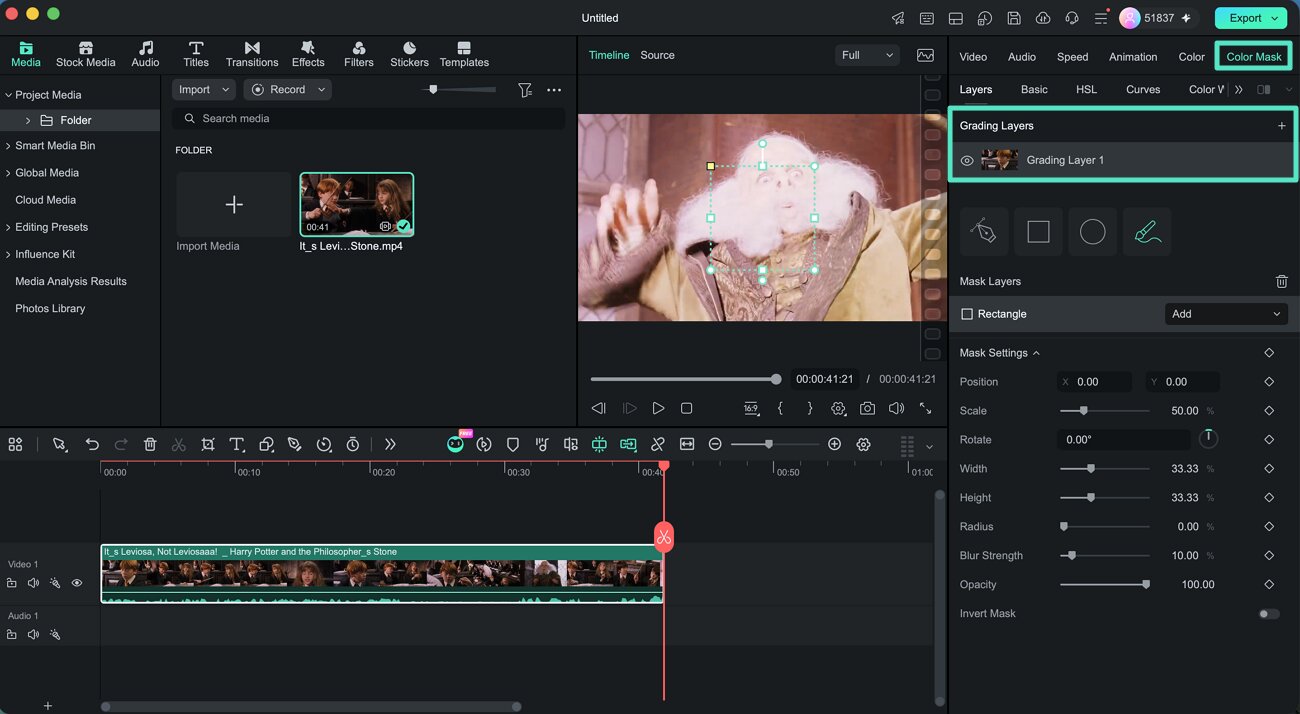The height and width of the screenshot is (714, 1300).
Task: Click the mark in curly brace icon
Action: [x=780, y=408]
